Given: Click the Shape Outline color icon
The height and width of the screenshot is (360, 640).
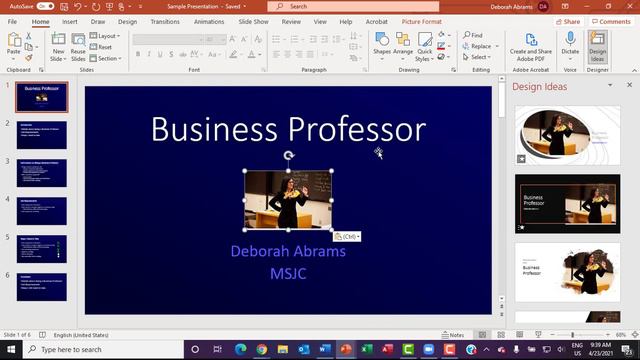Looking at the screenshot, I should pos(441,46).
